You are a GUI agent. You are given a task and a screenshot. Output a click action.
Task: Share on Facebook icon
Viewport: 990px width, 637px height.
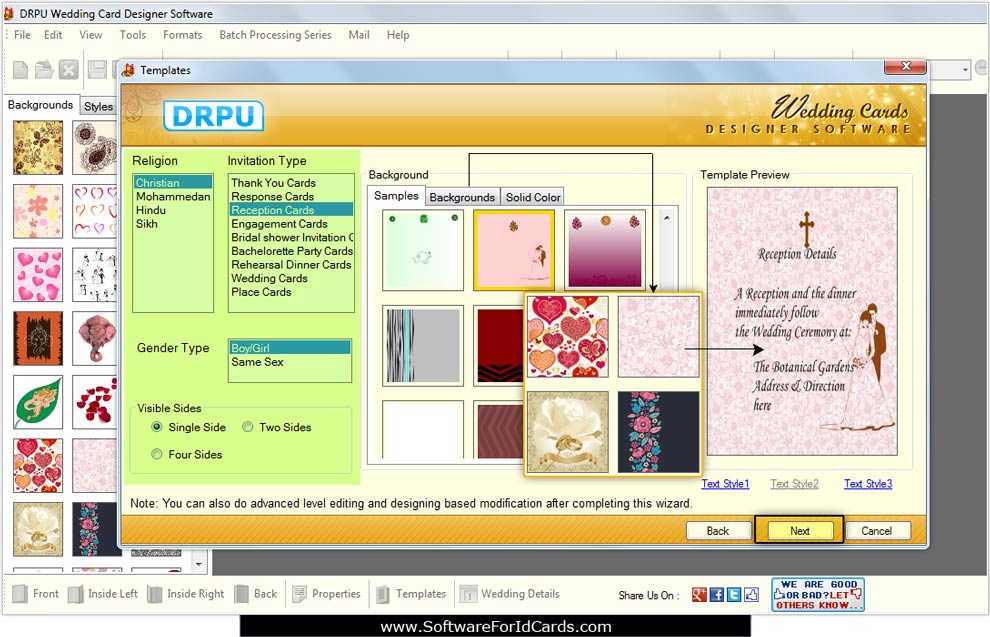[717, 594]
